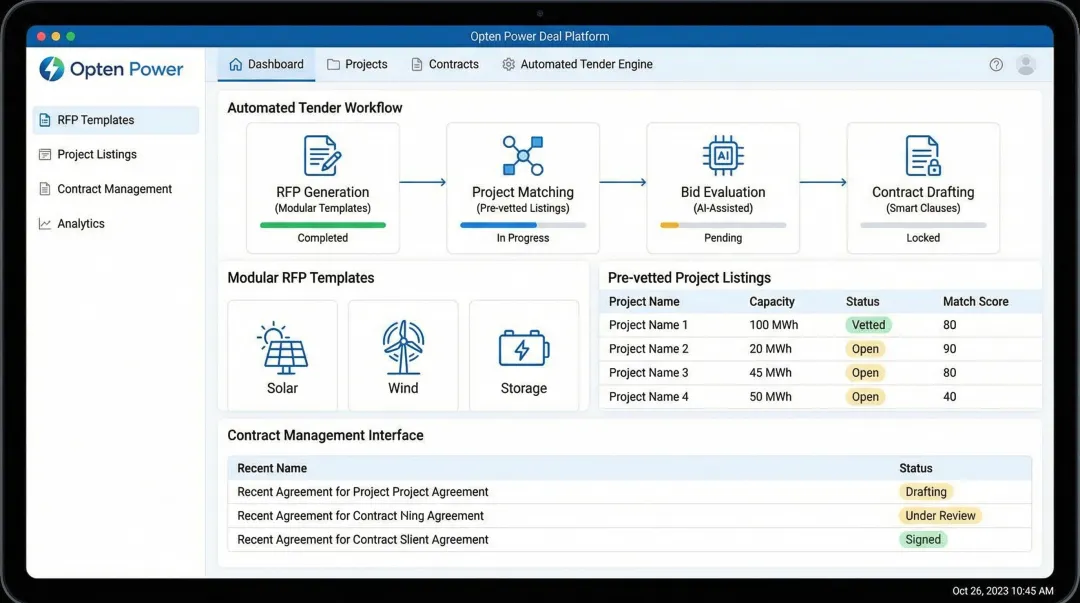
Task: Open the help icon in the toolbar
Action: (996, 64)
